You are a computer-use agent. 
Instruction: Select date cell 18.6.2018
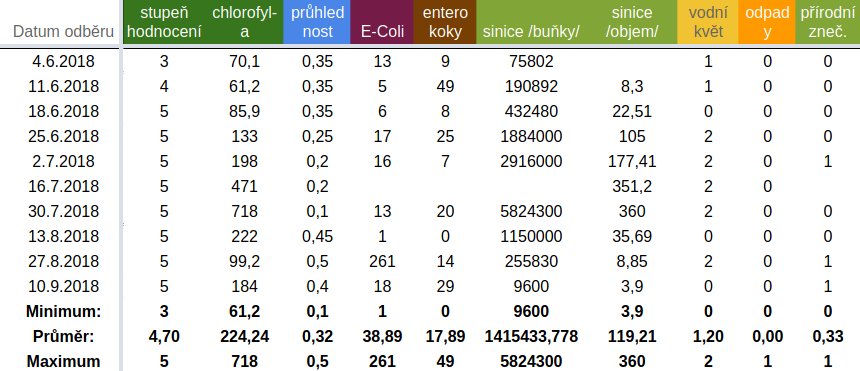click(64, 111)
